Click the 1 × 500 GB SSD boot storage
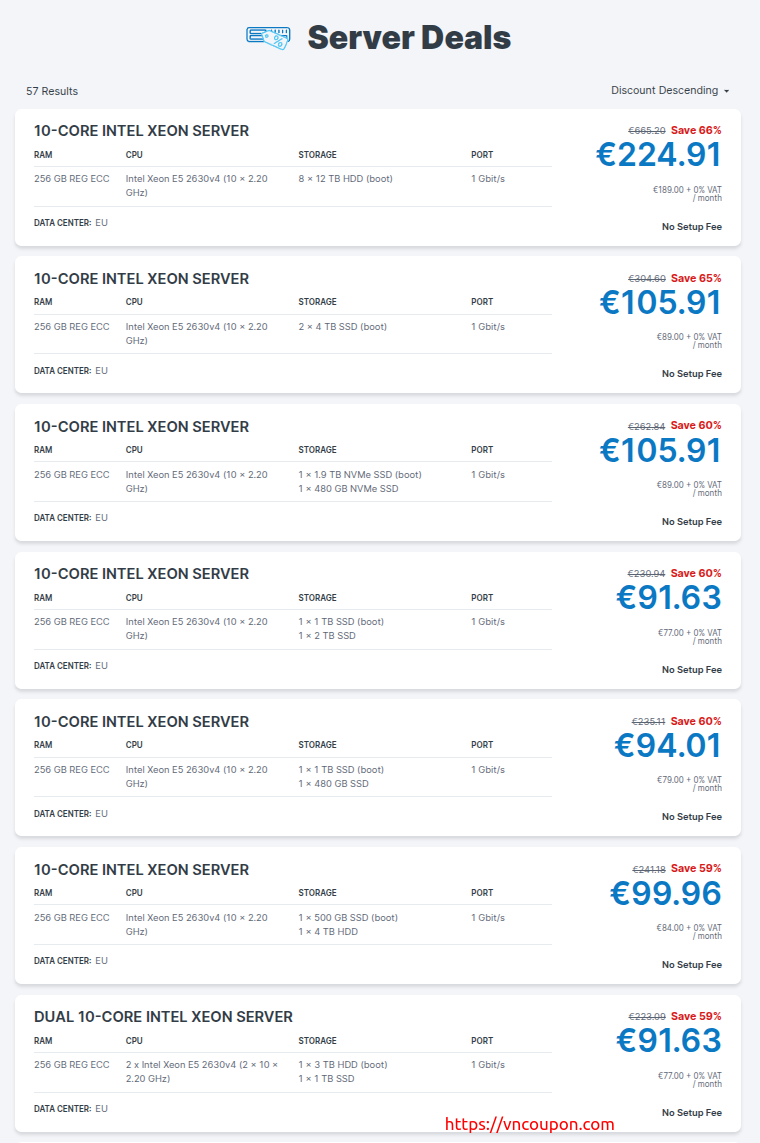This screenshot has width=760, height=1143. [348, 918]
